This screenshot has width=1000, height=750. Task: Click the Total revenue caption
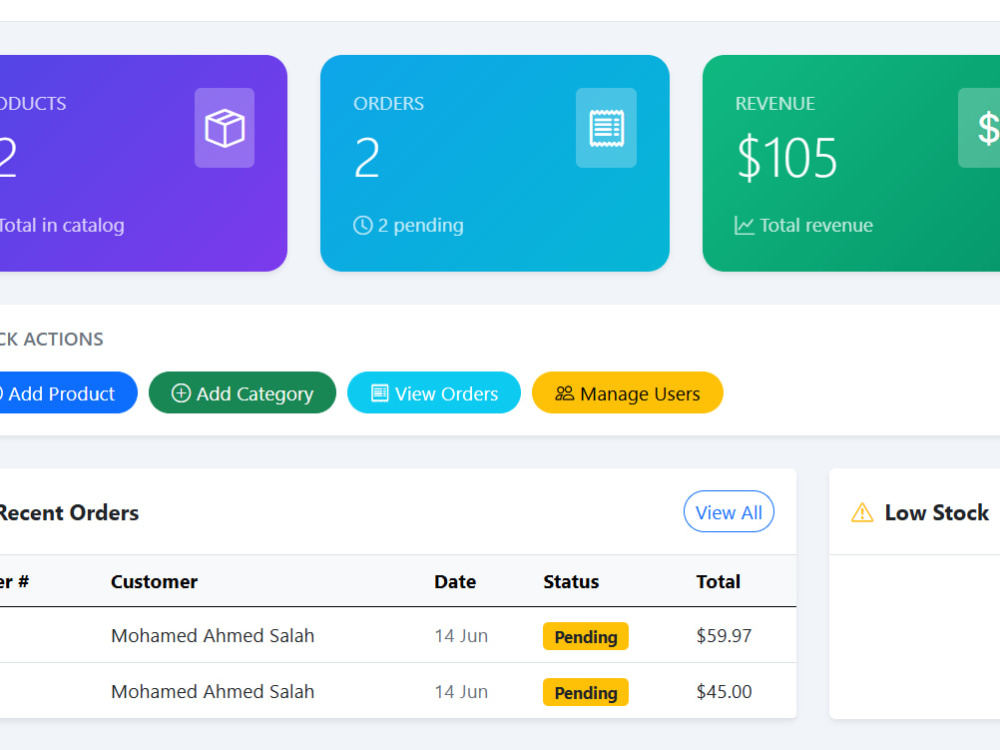[x=816, y=225]
